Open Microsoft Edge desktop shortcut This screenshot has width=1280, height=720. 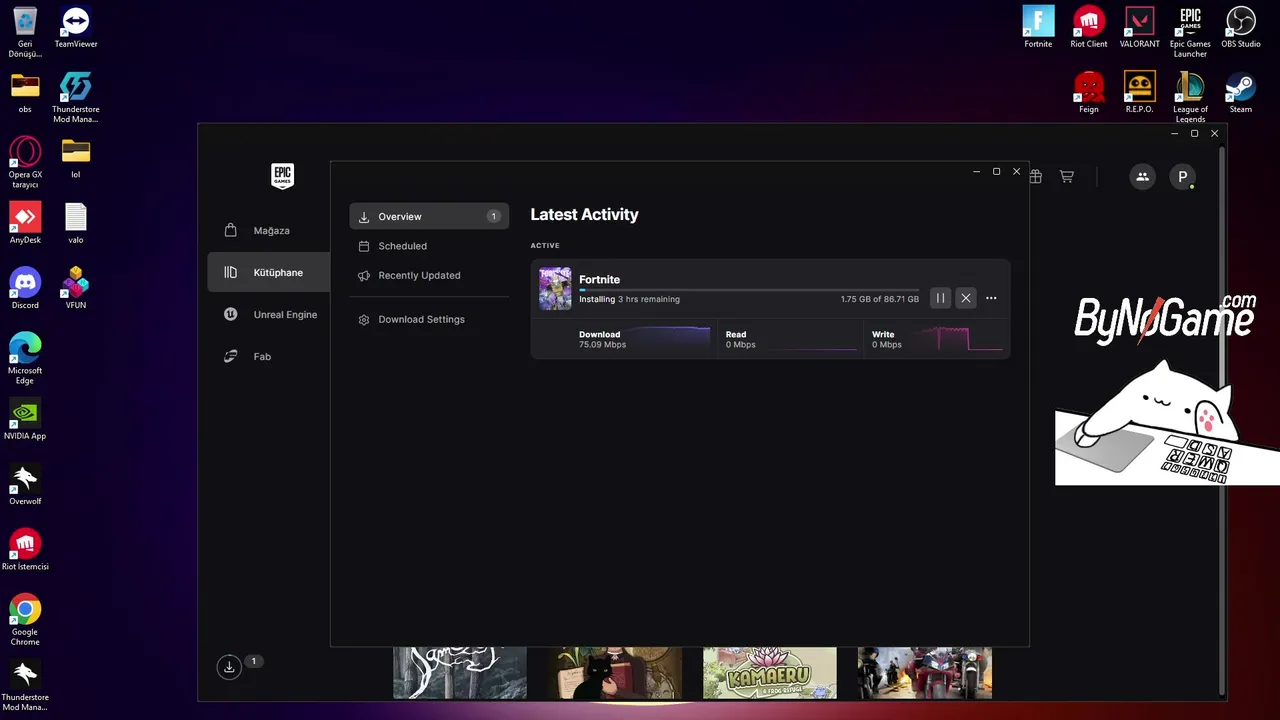pyautogui.click(x=25, y=359)
